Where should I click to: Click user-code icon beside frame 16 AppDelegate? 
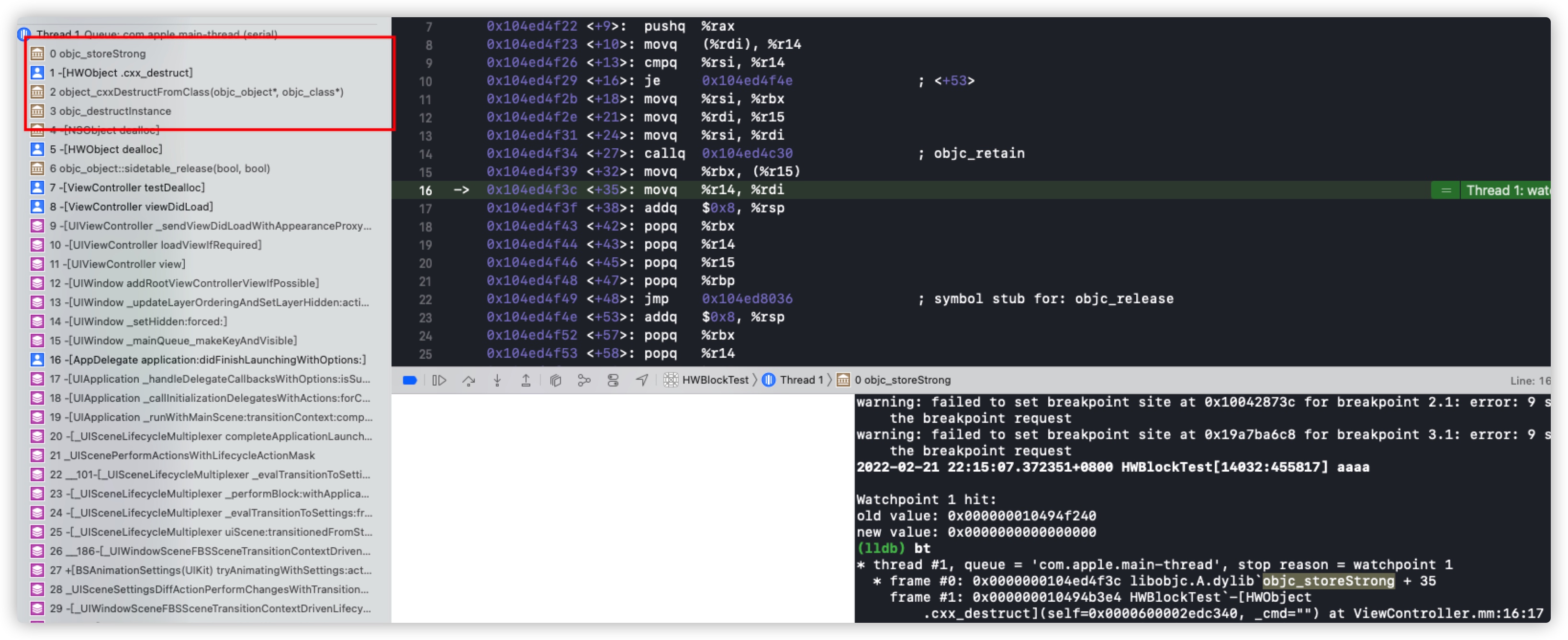coord(37,360)
